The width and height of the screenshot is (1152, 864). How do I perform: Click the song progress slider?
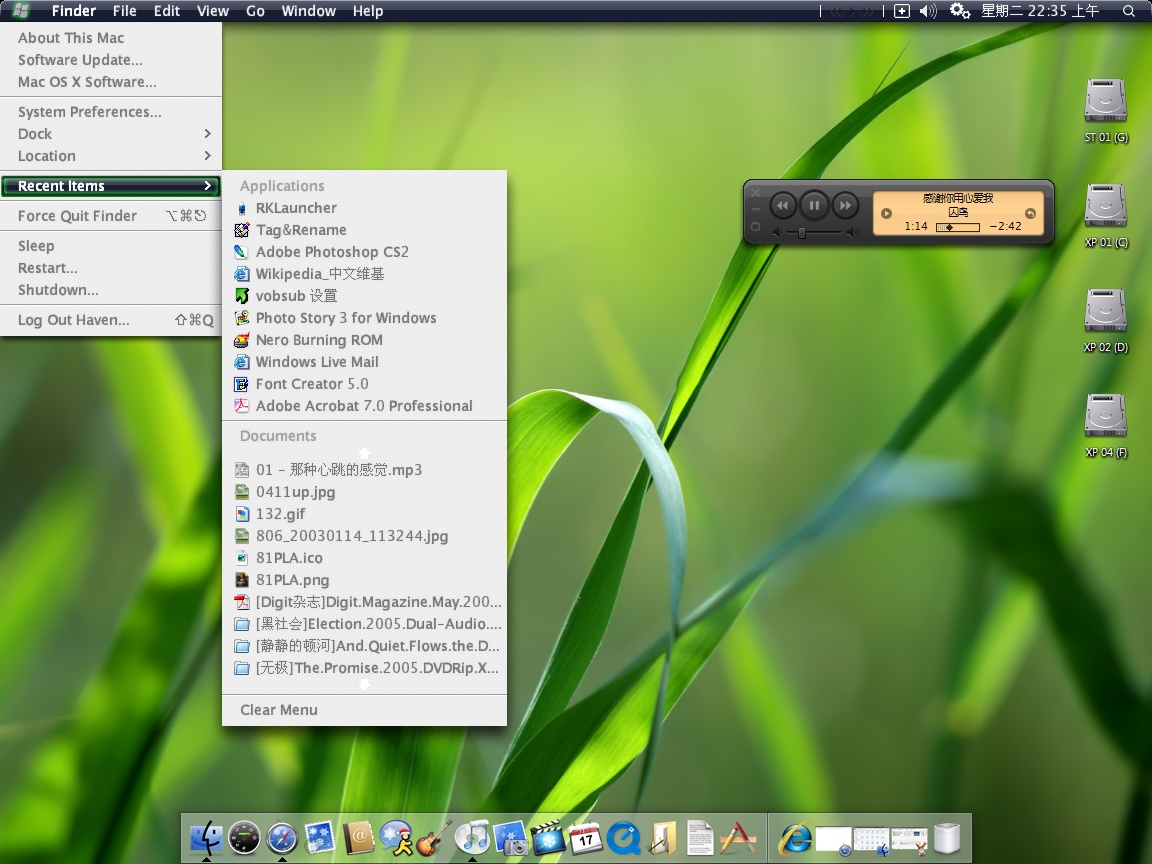(957, 226)
